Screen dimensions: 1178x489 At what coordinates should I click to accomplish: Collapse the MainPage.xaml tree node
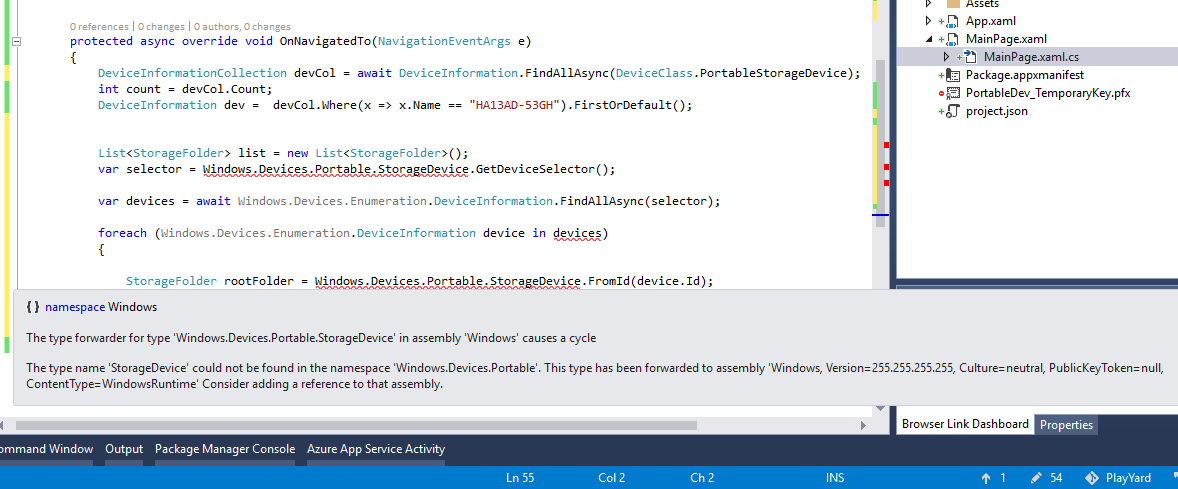tap(929, 39)
